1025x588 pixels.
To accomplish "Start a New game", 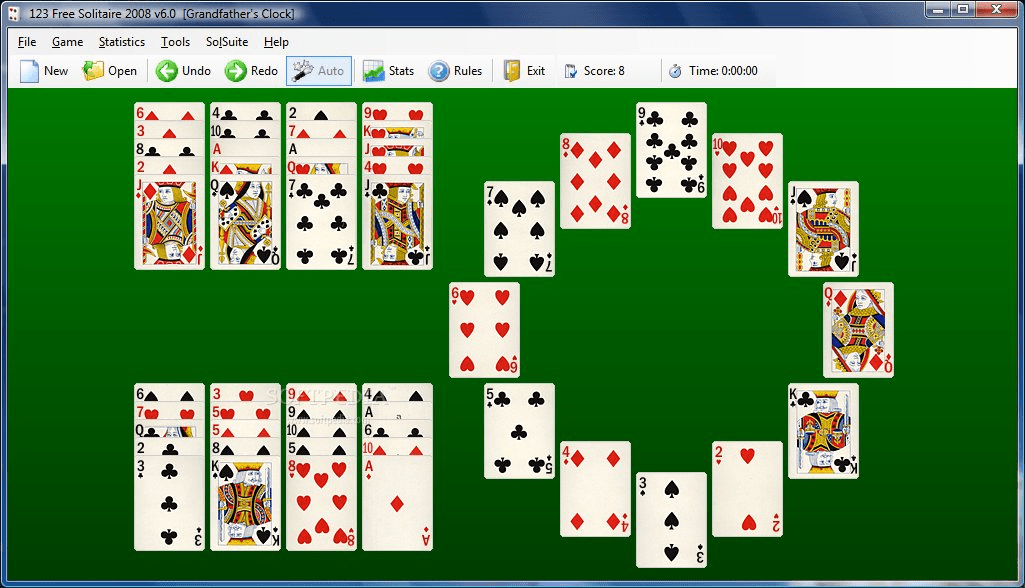I will point(45,70).
